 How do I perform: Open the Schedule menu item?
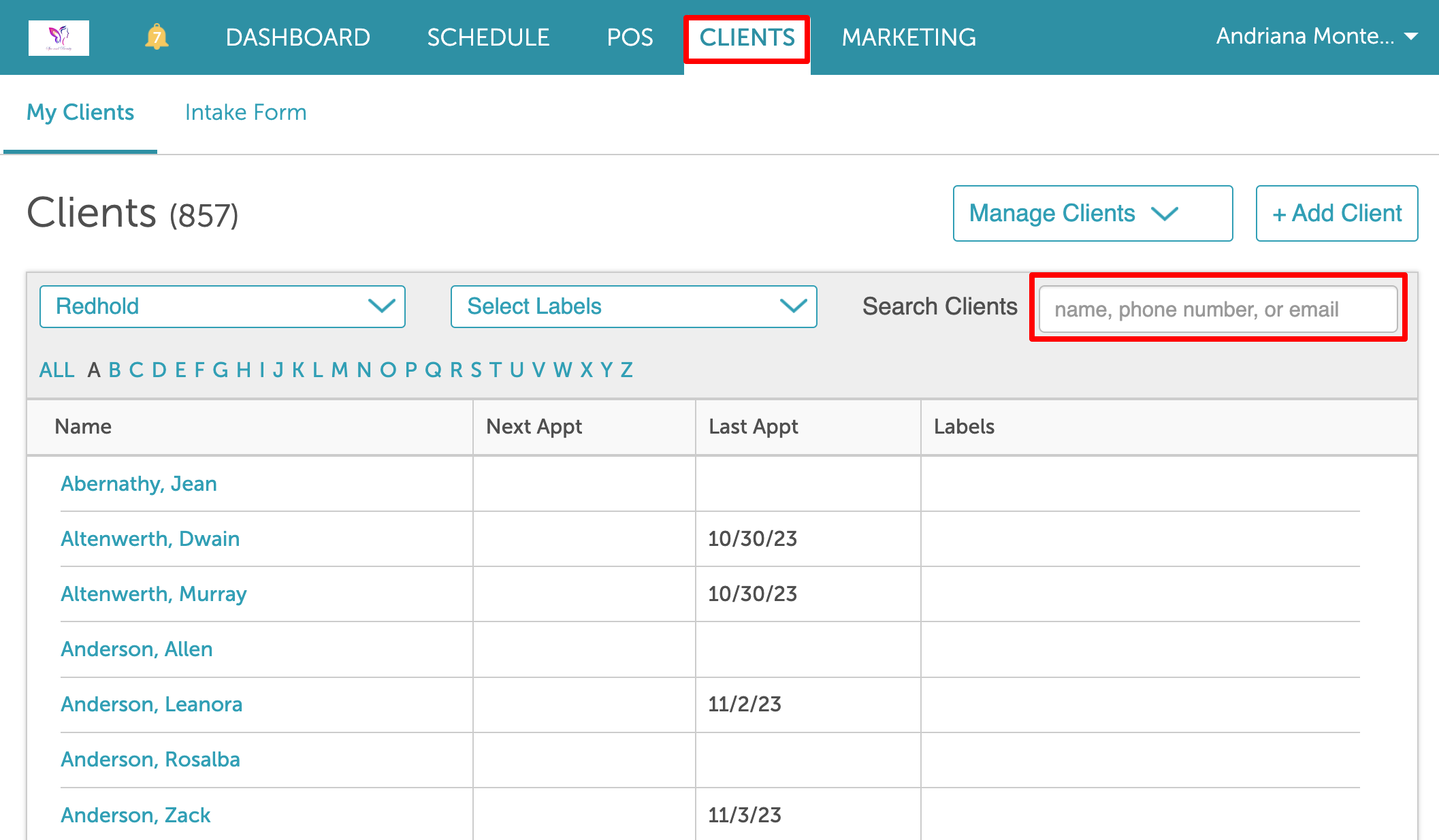pos(488,37)
